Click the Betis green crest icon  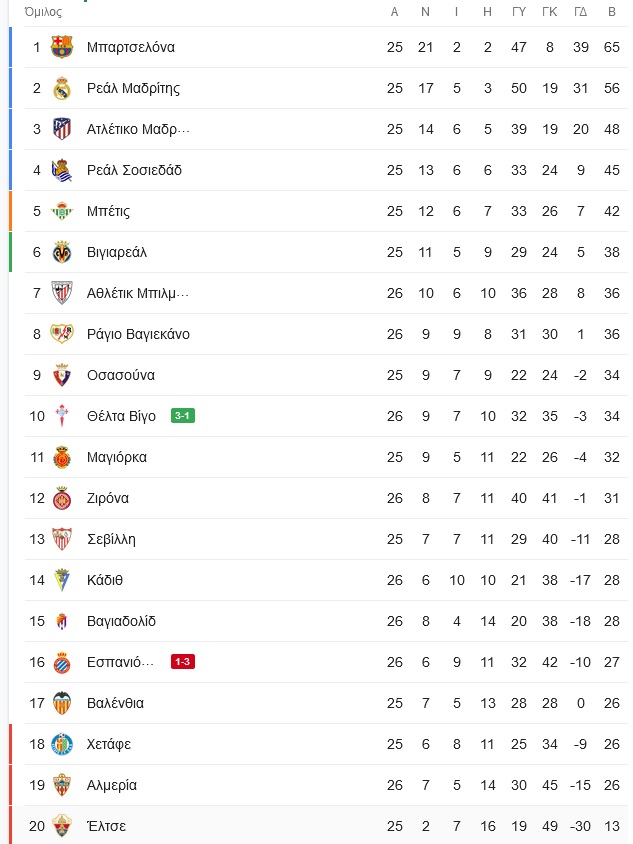(x=62, y=211)
